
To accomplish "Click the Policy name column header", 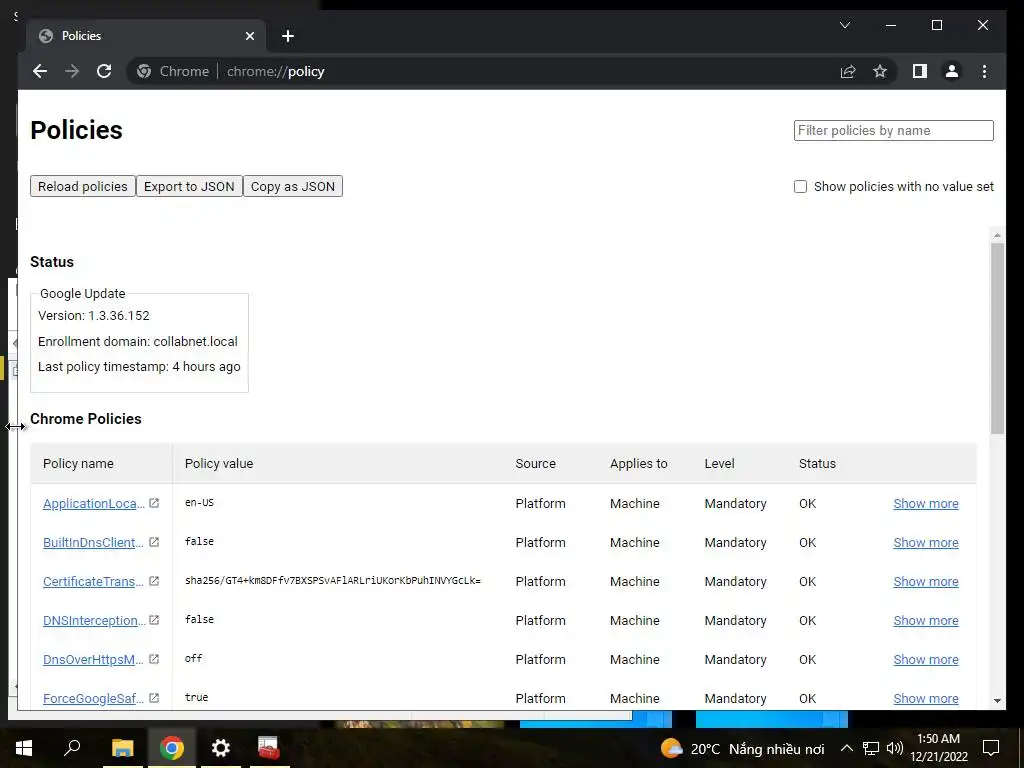I will (78, 464).
